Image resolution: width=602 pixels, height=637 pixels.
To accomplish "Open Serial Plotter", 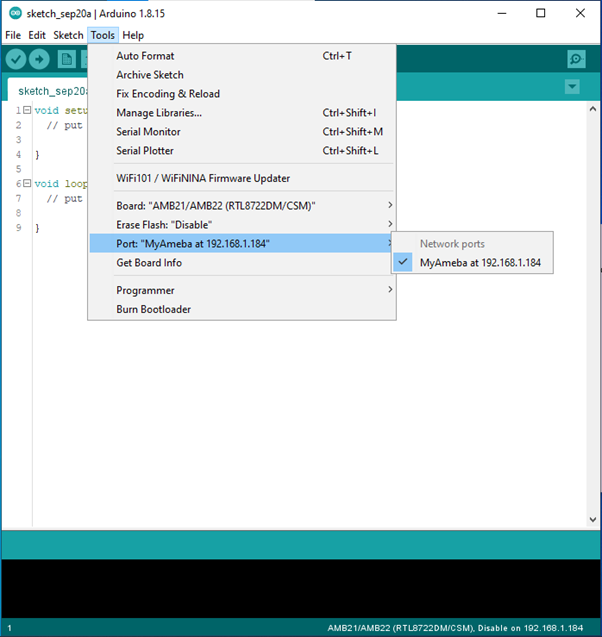I will (242, 151).
